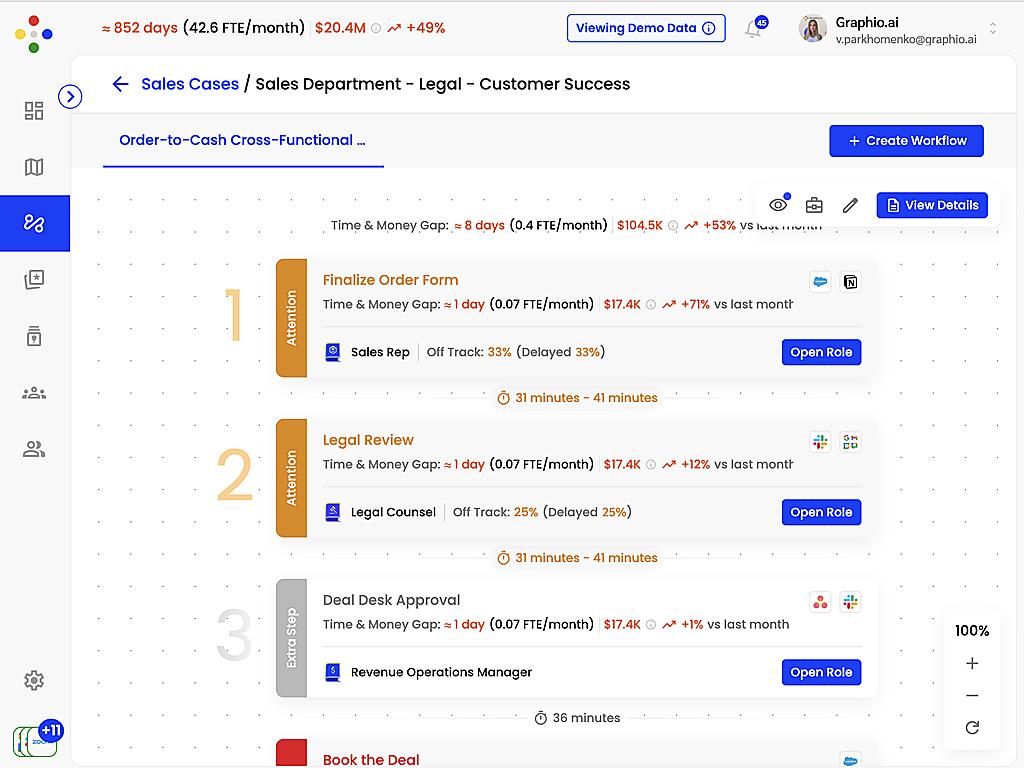Click the back arrow beside Sales Cases
The image size is (1024, 768).
click(x=120, y=84)
